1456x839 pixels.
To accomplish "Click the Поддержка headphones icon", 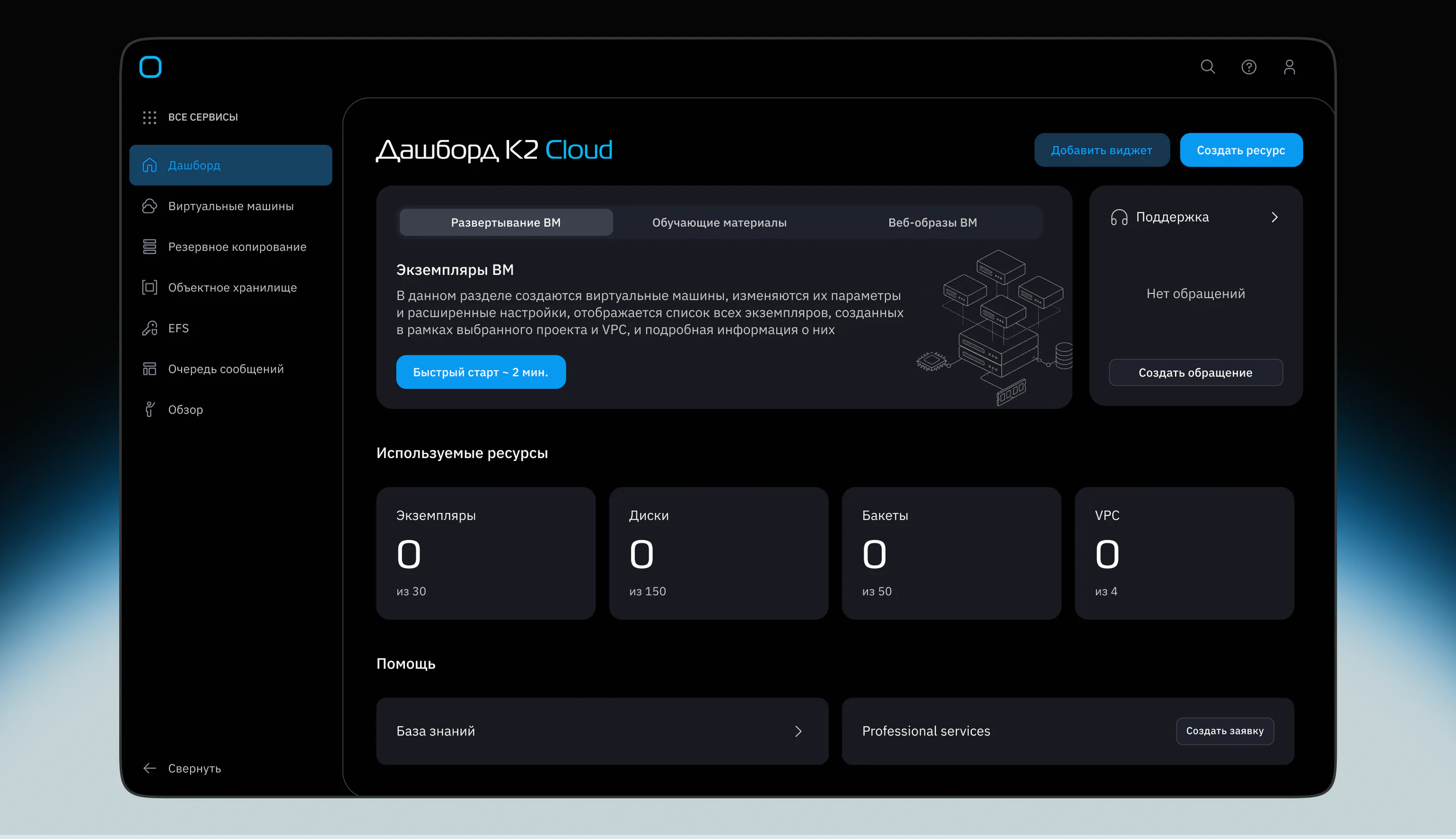I will click(1119, 217).
